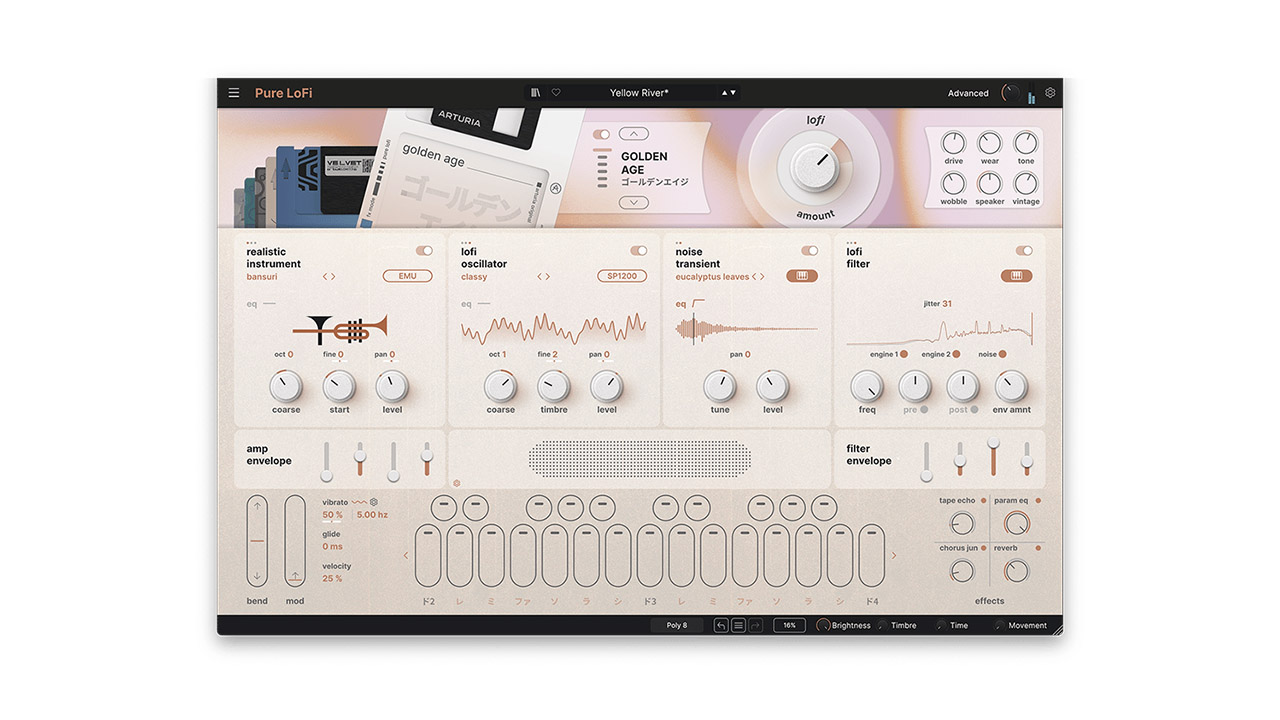Select next FX mode with down chevron
The image size is (1280, 720).
(633, 203)
